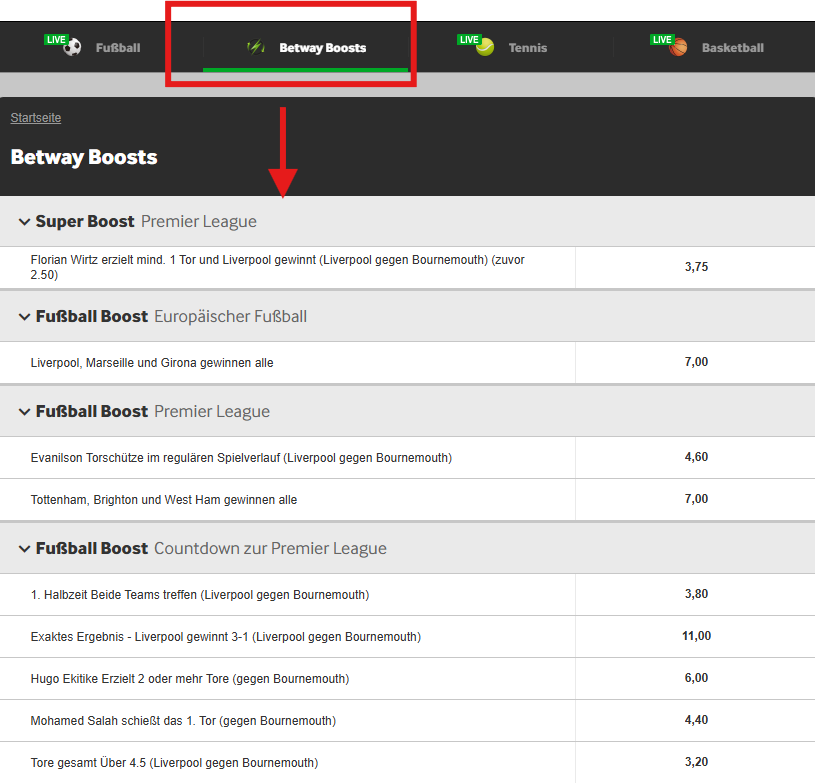The image size is (815, 783).
Task: Click 'Mohamed Salah schießt das 1. Tor' text
Action: (183, 721)
